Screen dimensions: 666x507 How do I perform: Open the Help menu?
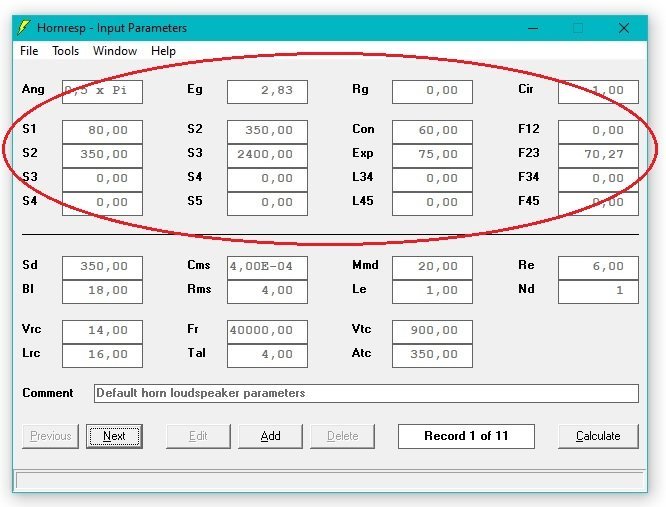point(163,51)
